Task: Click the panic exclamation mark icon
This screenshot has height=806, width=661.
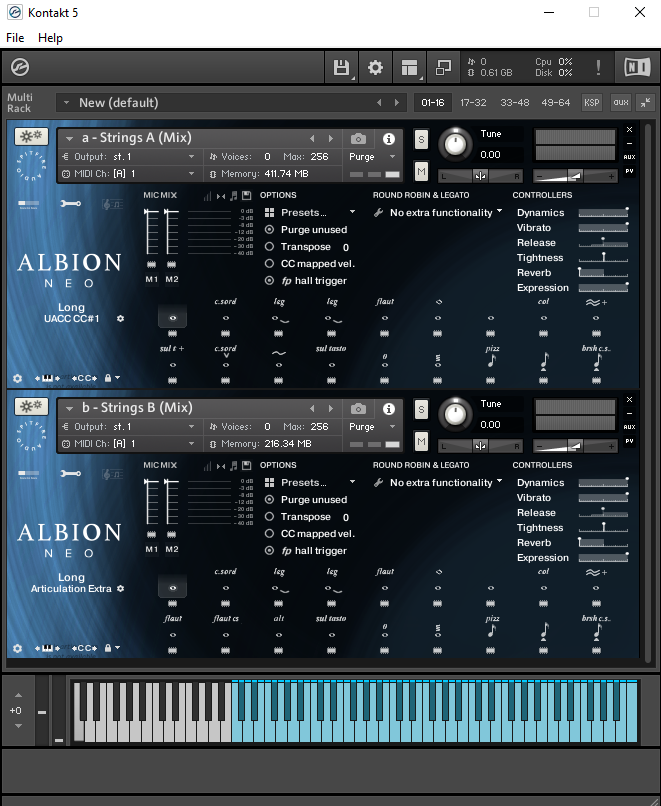Action: [x=598, y=67]
